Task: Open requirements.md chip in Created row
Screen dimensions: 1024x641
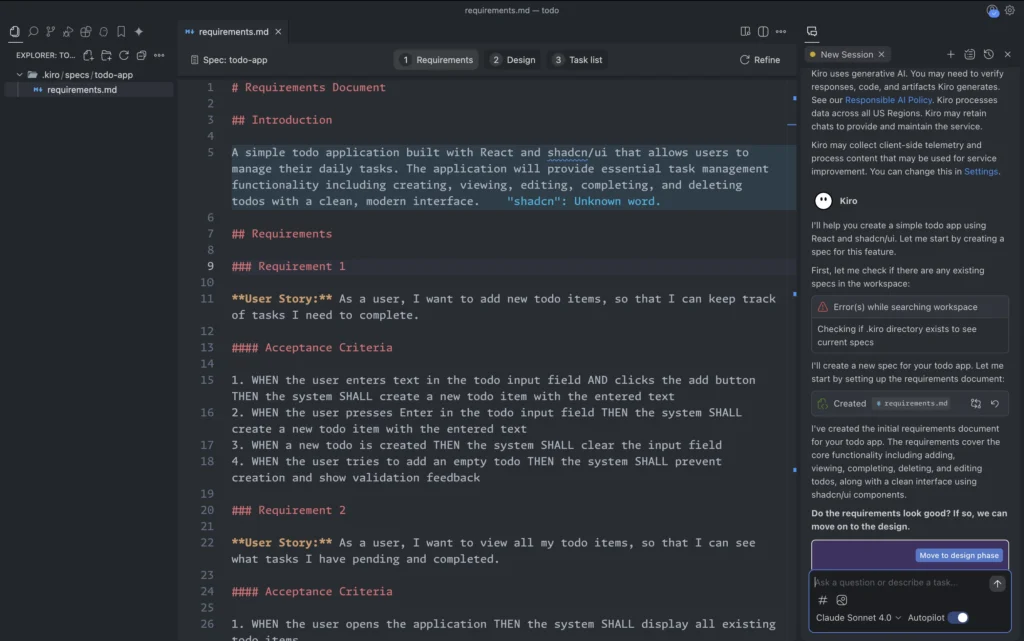Action: pos(912,404)
